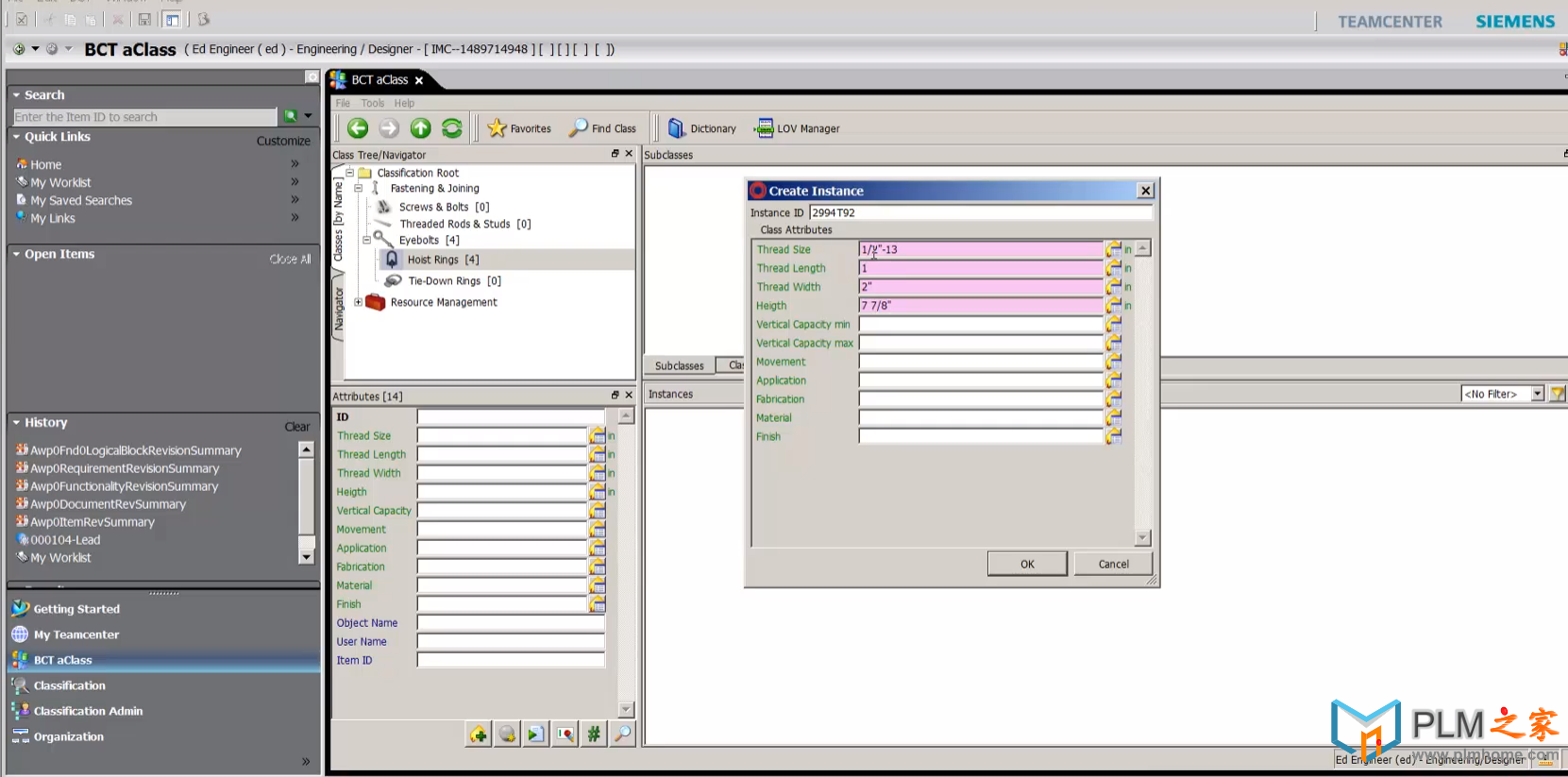Viewport: 1568px width, 777px height.
Task: Switch to the Navigator vertical tab
Action: pos(338,309)
